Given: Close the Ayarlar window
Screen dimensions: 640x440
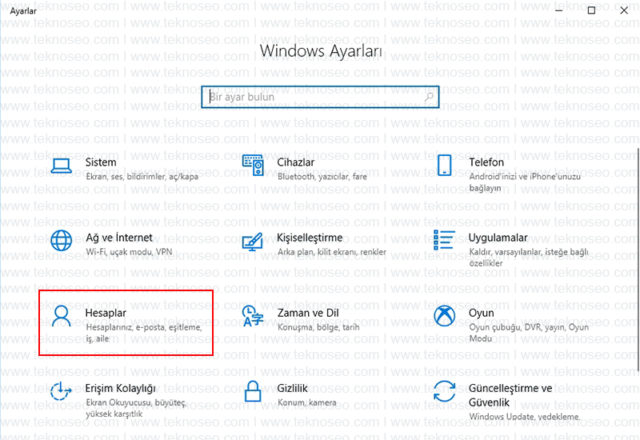Looking at the screenshot, I should 624,11.
